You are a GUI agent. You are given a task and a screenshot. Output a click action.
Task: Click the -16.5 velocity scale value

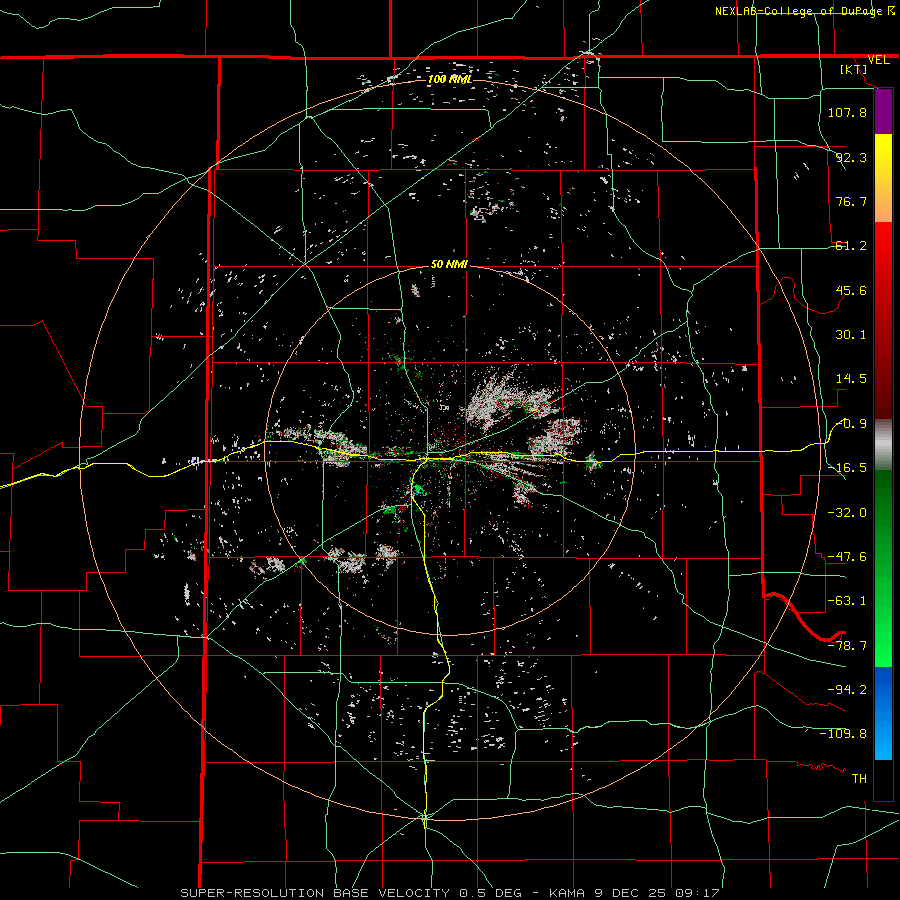click(847, 468)
